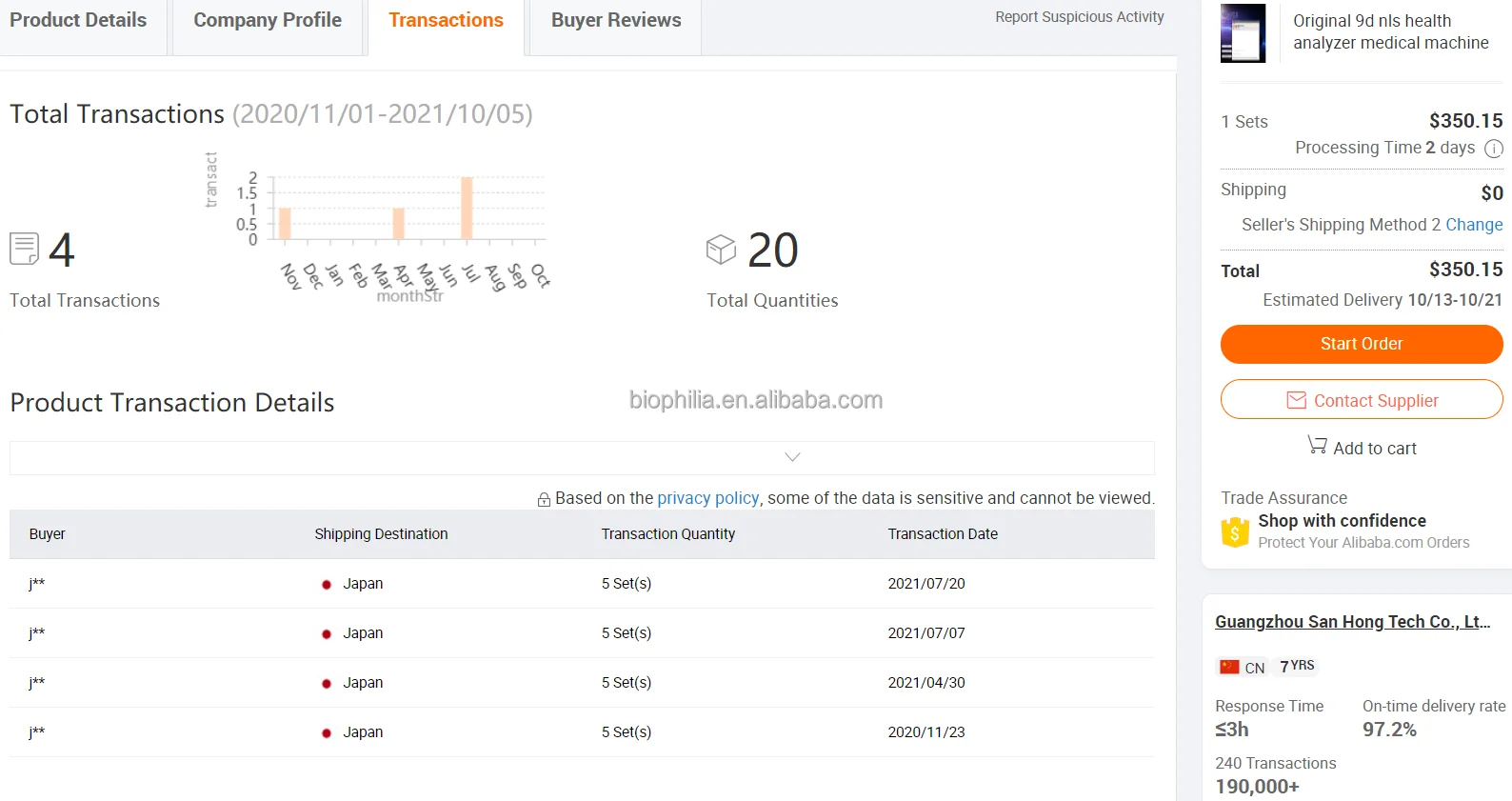Image resolution: width=1512 pixels, height=801 pixels.
Task: Open the Product Details tab
Action: click(78, 21)
